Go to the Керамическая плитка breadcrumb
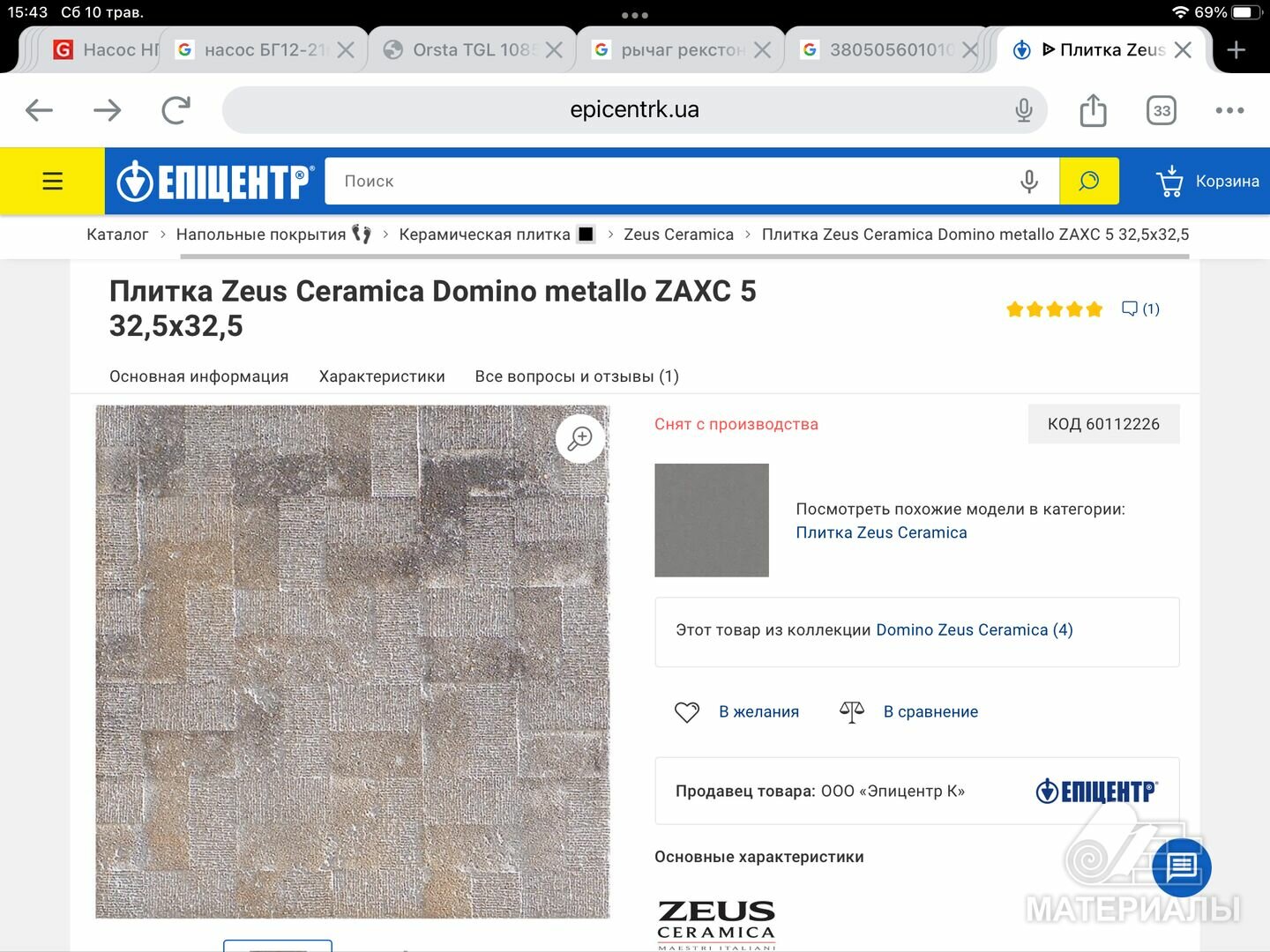Screen dimensions: 1270x952 coord(484,234)
